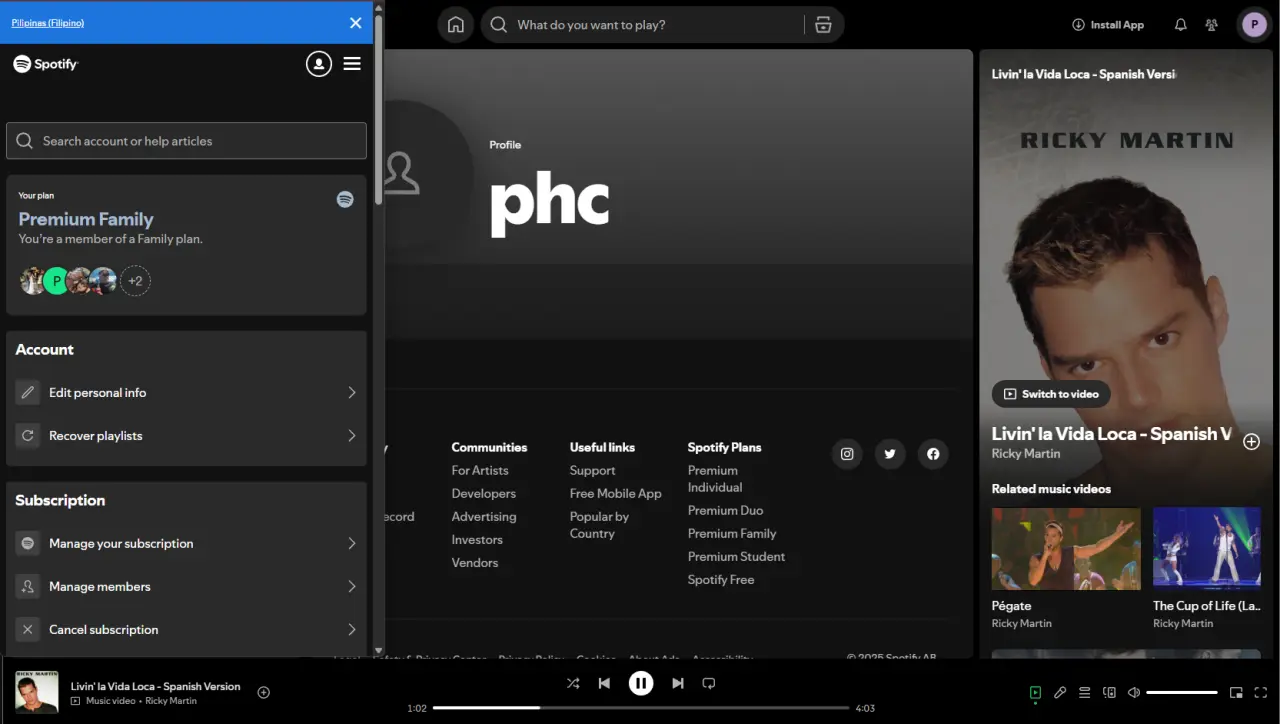
Task: Open the Premium Duo plan link
Action: [726, 511]
